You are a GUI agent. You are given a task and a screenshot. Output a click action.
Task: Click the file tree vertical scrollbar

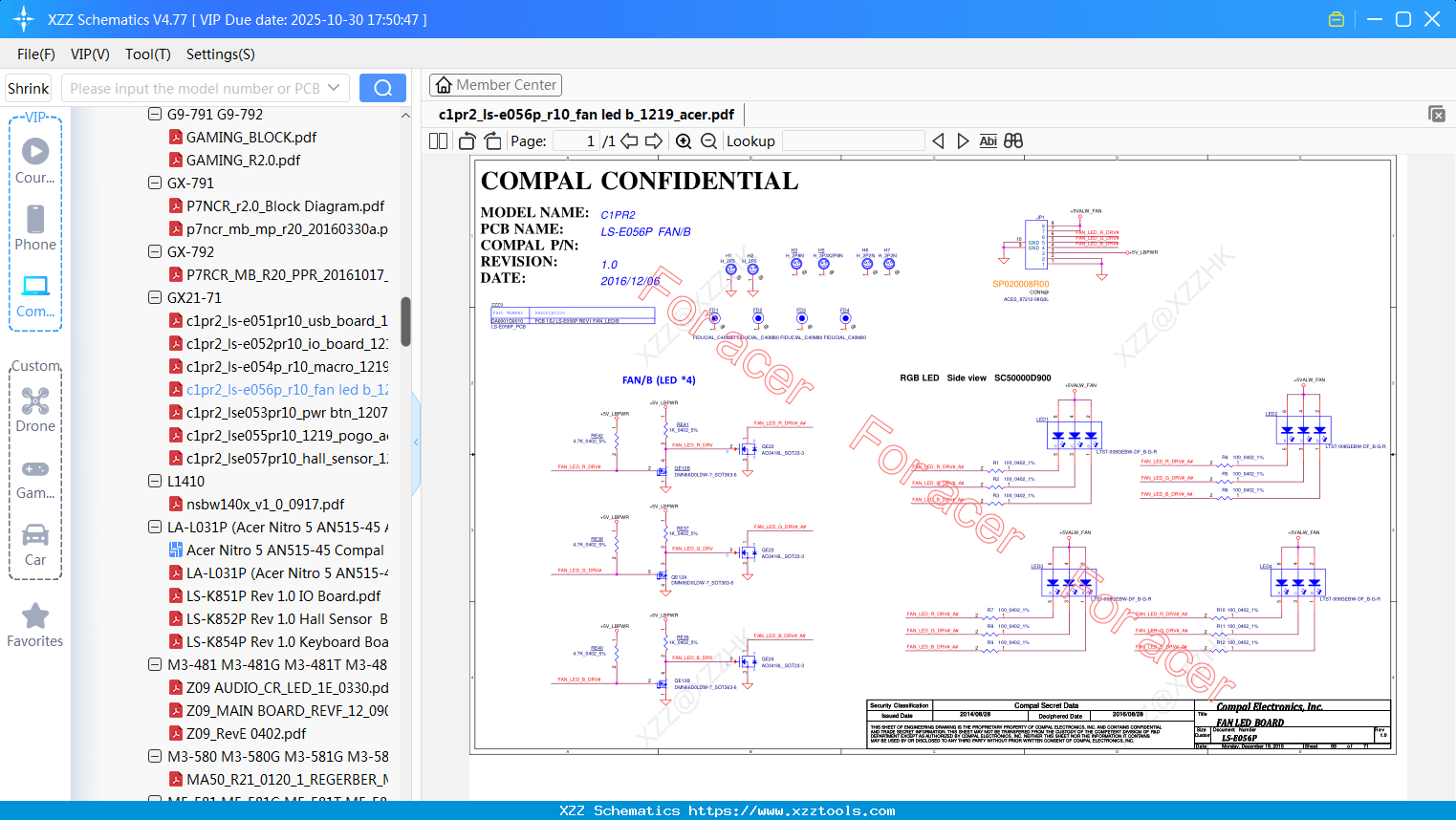[x=405, y=321]
